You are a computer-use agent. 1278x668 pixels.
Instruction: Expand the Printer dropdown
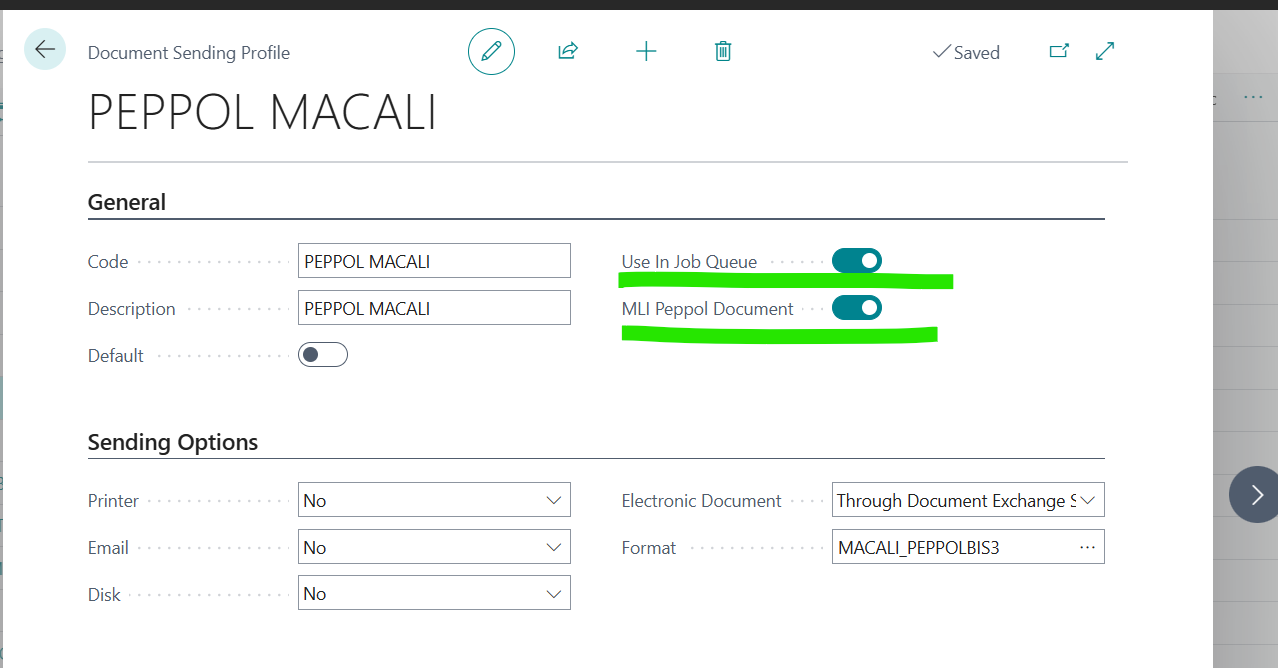[x=434, y=500]
